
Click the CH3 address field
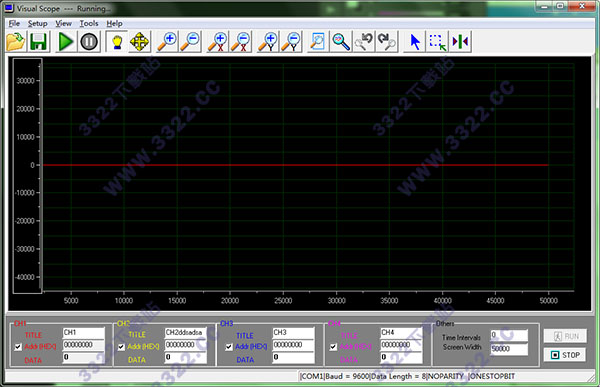293,345
